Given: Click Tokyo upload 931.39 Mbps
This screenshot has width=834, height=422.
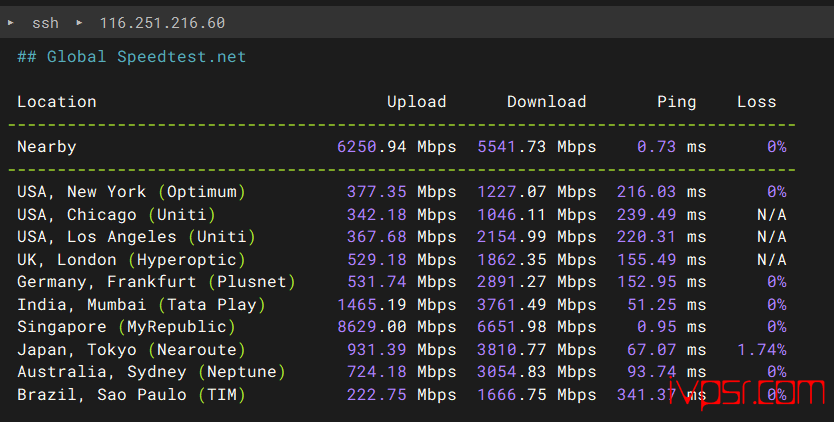Looking at the screenshot, I should (402, 350).
